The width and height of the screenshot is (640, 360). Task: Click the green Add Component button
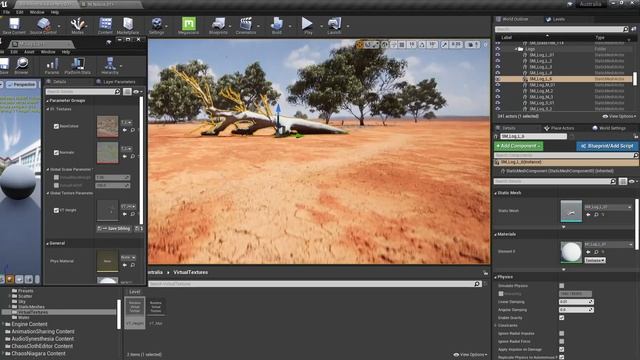[518, 146]
